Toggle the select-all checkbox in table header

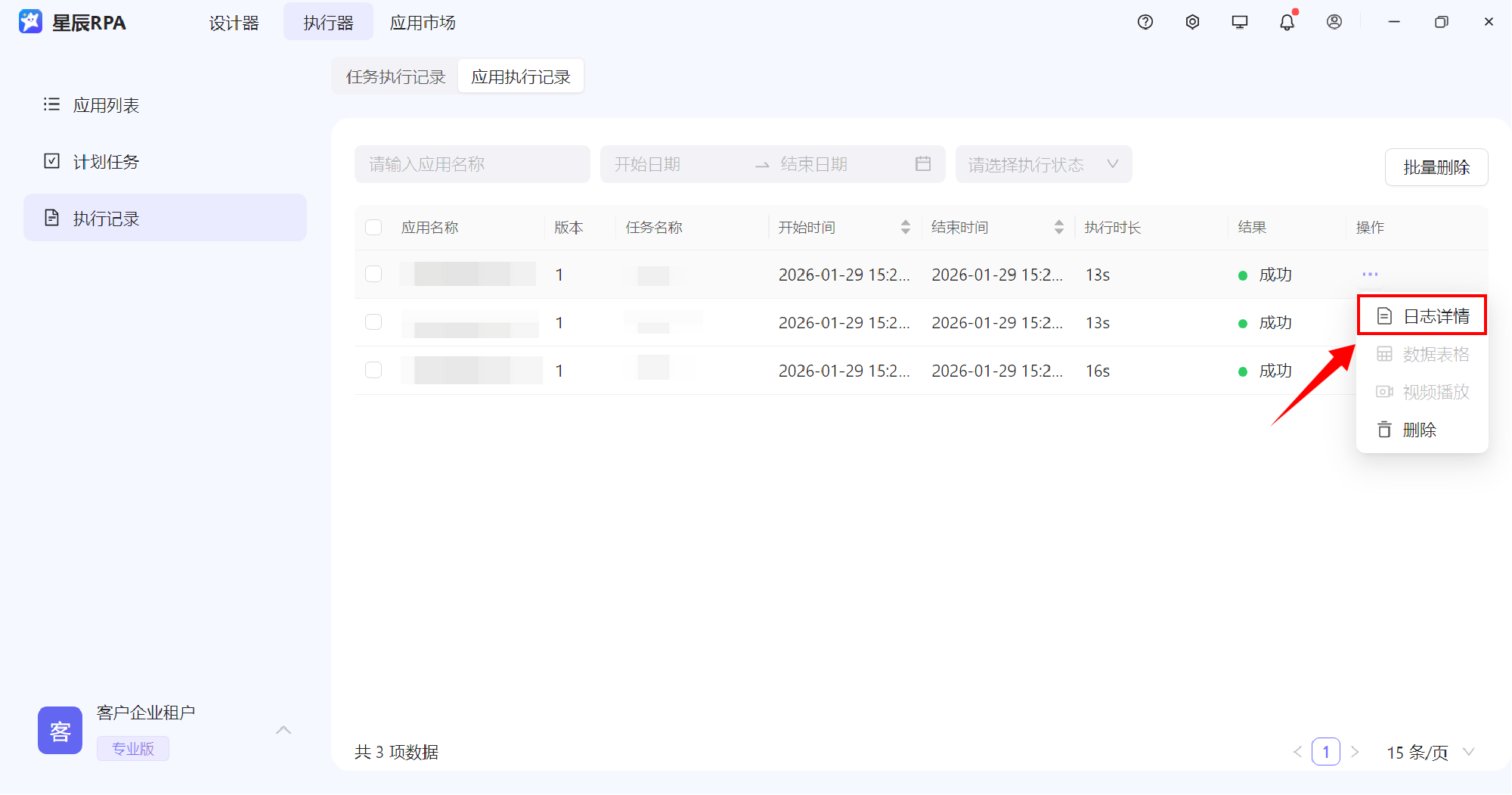pyautogui.click(x=373, y=228)
